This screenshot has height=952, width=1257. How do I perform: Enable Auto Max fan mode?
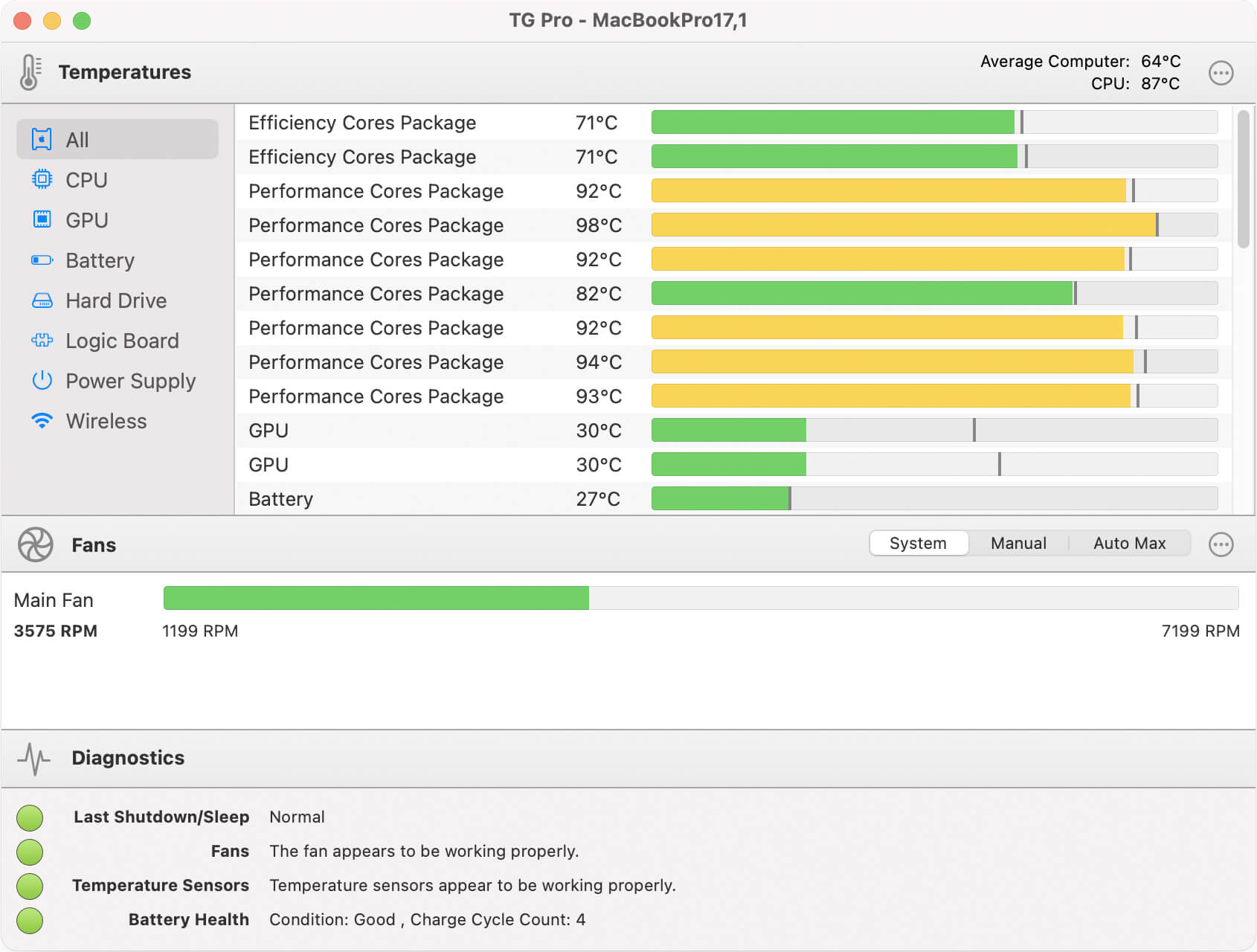(x=1128, y=543)
